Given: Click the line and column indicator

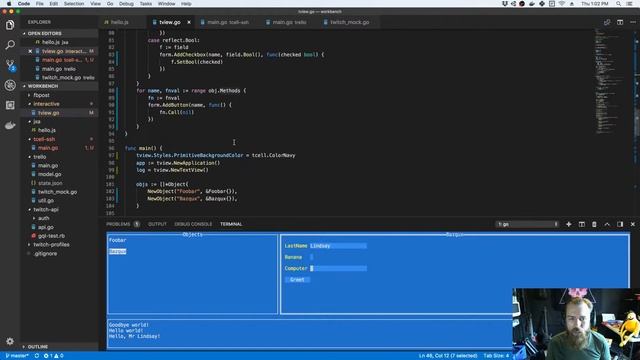Looking at the screenshot, I should (x=448, y=356).
